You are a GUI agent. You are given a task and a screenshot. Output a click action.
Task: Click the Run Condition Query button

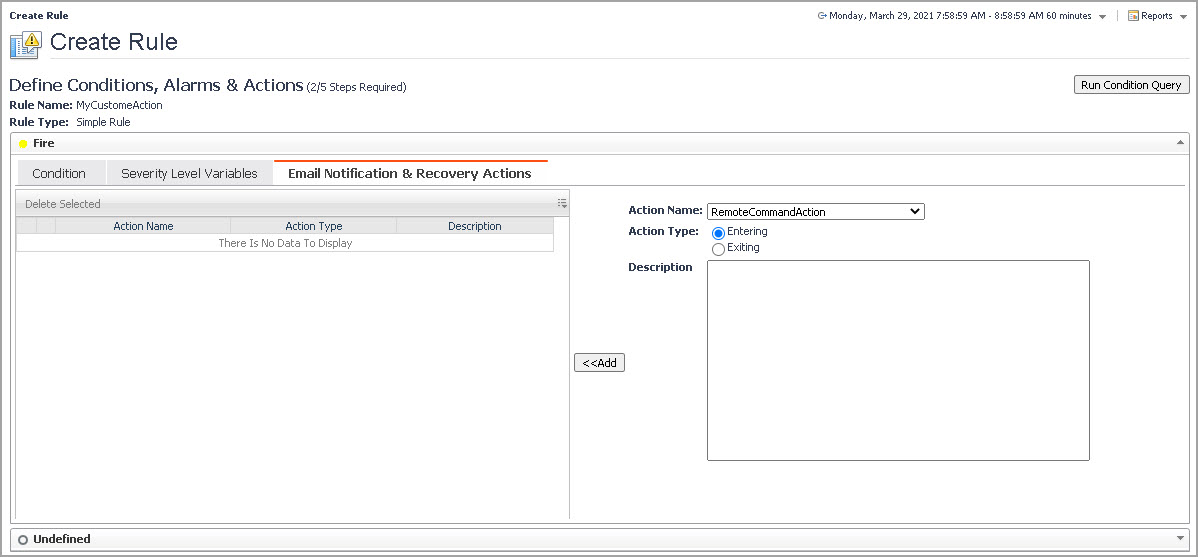point(1131,85)
